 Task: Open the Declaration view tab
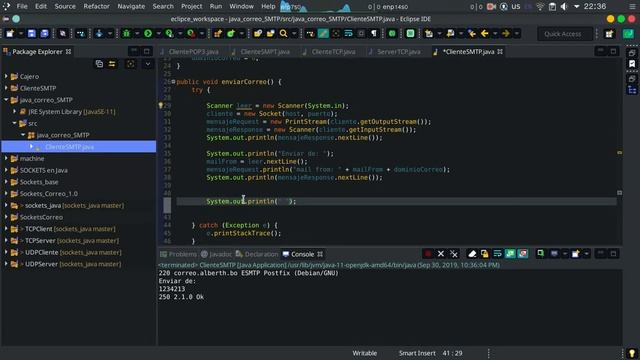(257, 254)
